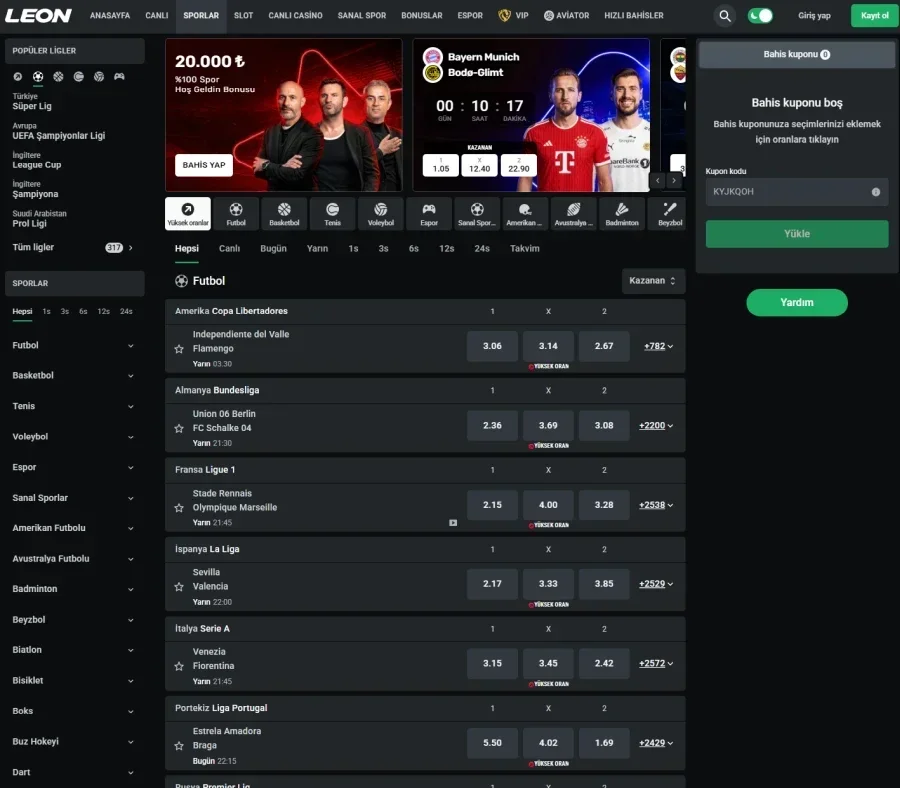Click the basketball icon under Popüler Ligler
900x788 pixels.
58,76
